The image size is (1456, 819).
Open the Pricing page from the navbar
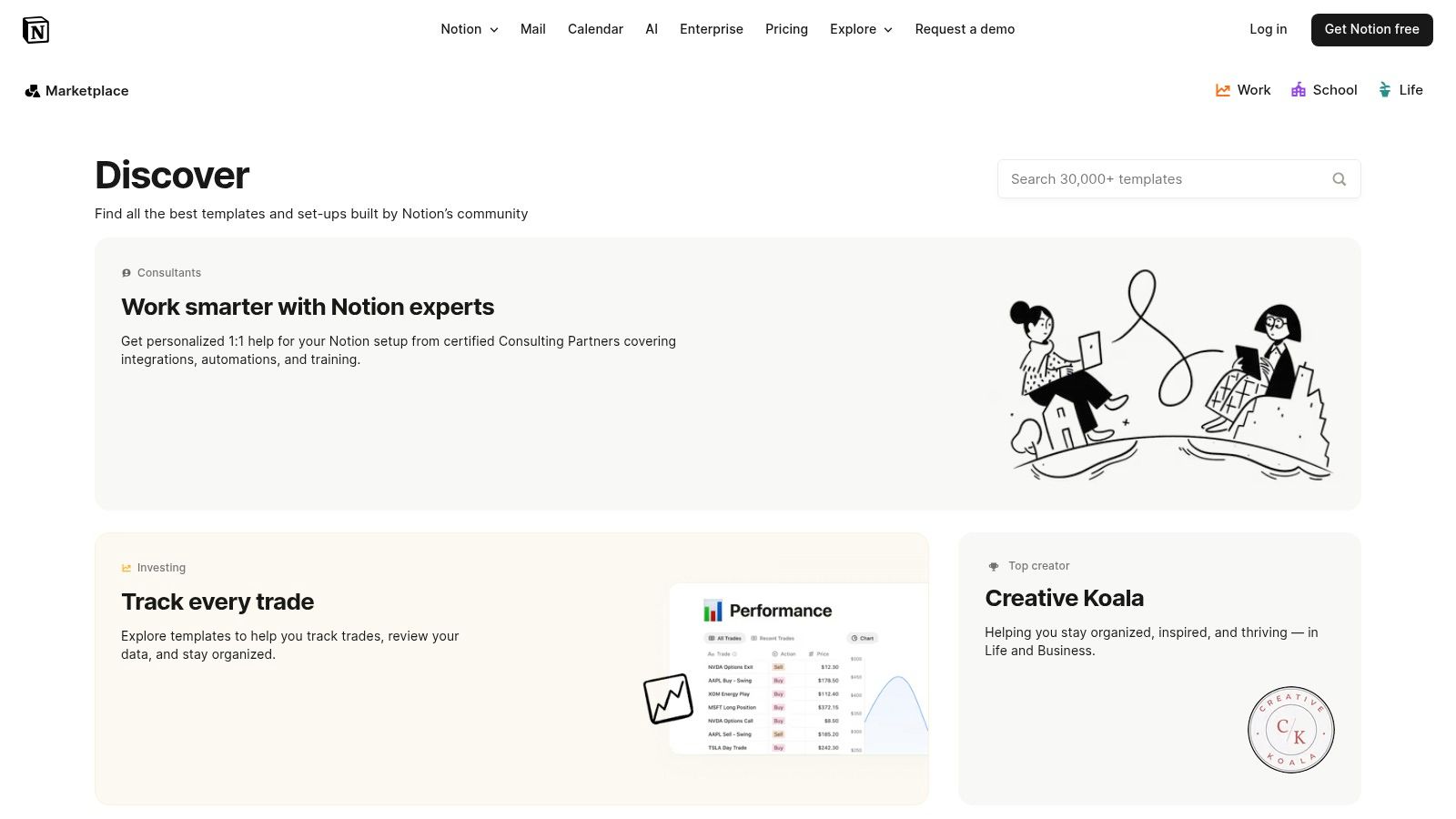point(786,29)
